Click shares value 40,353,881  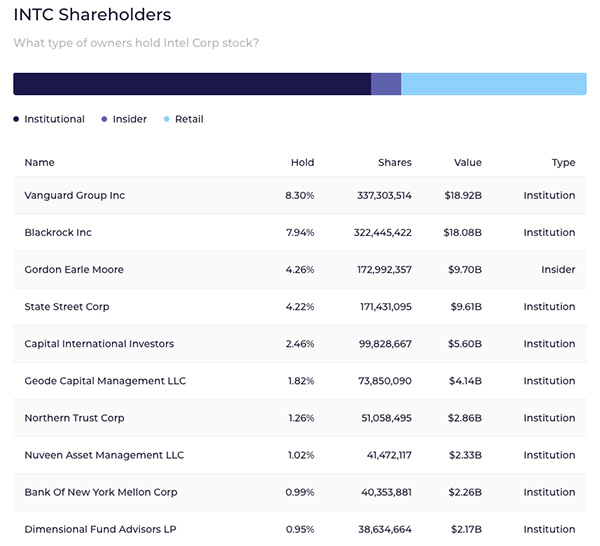(x=386, y=492)
